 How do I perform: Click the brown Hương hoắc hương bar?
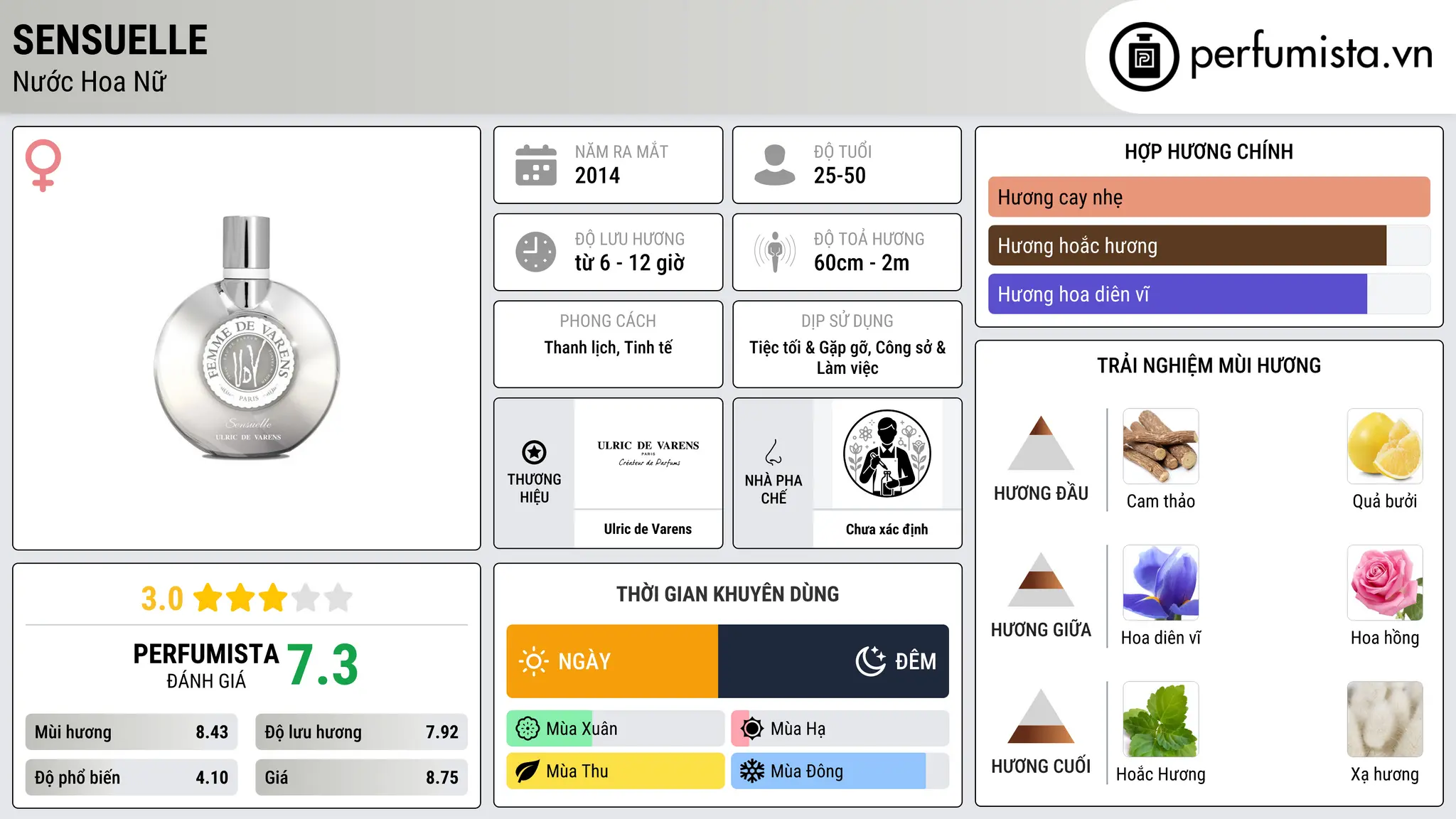coord(1187,245)
